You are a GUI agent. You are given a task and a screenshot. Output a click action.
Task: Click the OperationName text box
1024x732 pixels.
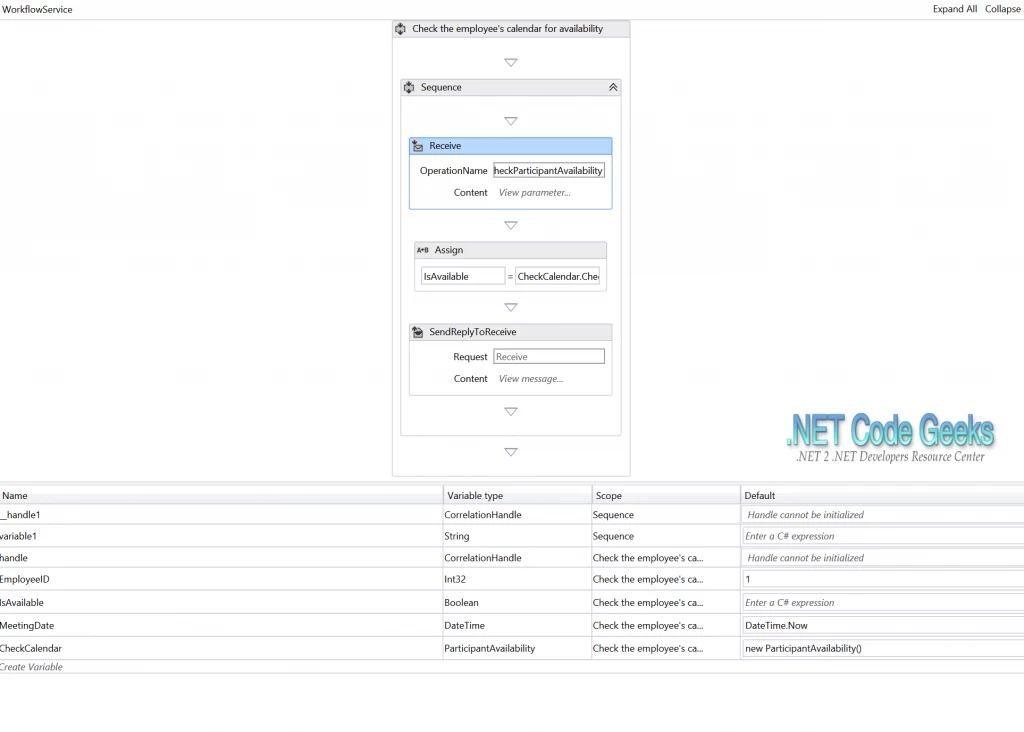[x=548, y=170]
